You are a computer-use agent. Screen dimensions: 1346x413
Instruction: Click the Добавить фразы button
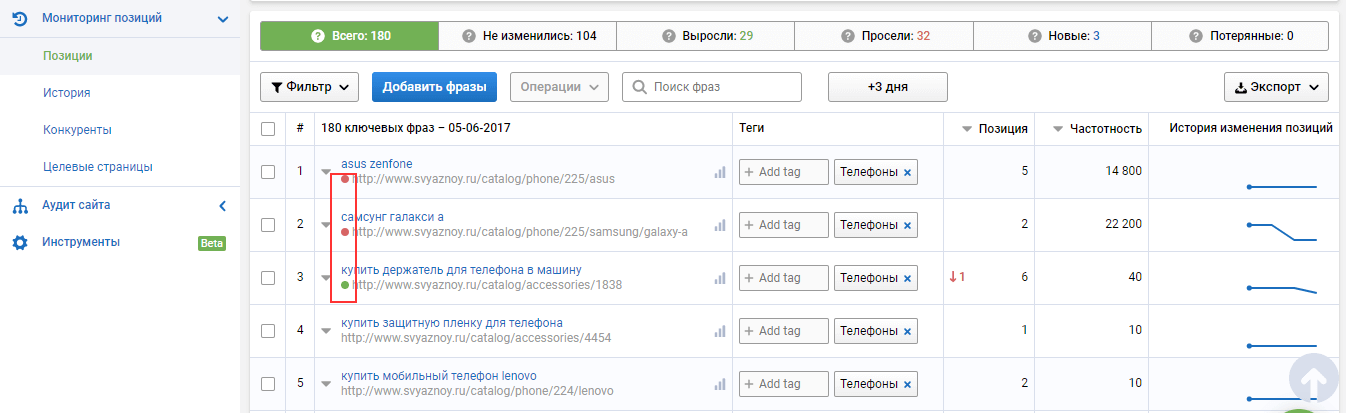[434, 87]
